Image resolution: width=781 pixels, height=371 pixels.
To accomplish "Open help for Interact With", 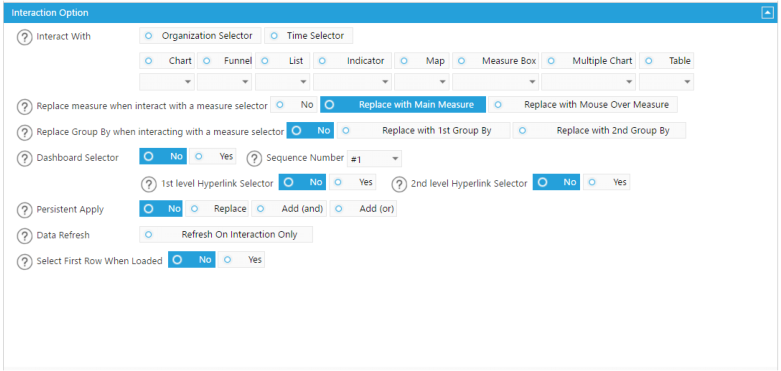I will point(24,37).
